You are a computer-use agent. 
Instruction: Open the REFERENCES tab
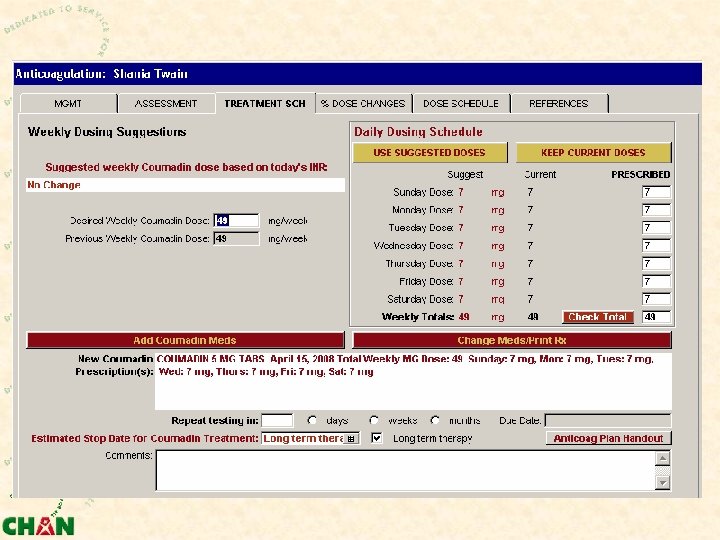(x=559, y=103)
